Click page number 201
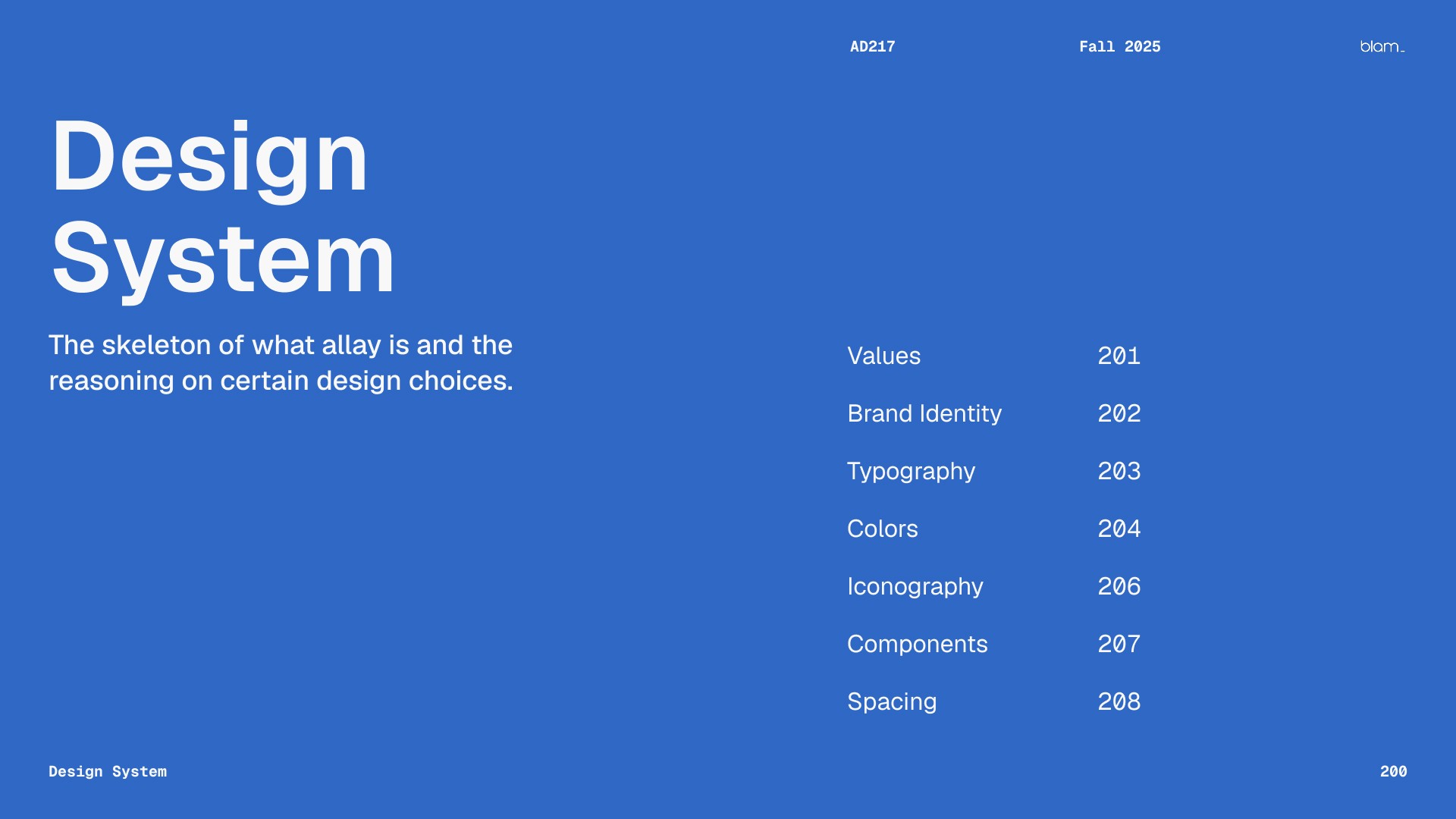Viewport: 1456px width, 819px height. point(1119,356)
